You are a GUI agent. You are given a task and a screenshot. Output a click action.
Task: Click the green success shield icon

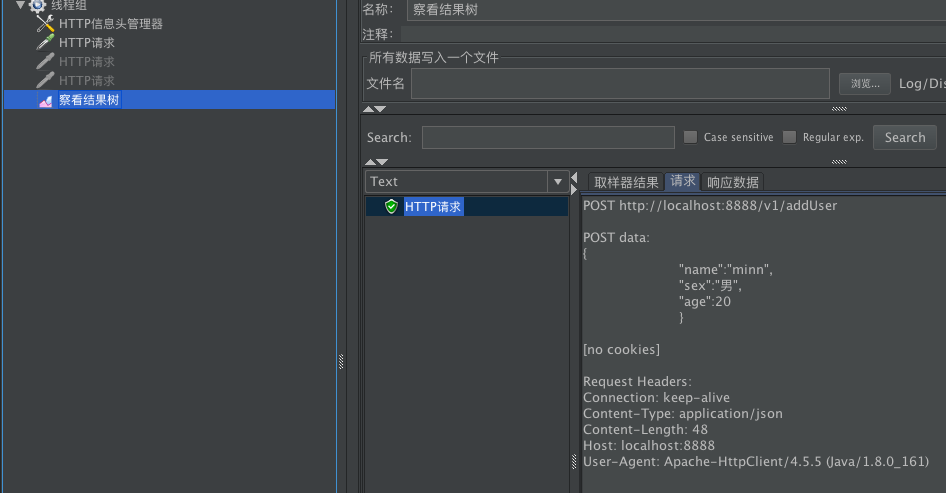click(392, 206)
